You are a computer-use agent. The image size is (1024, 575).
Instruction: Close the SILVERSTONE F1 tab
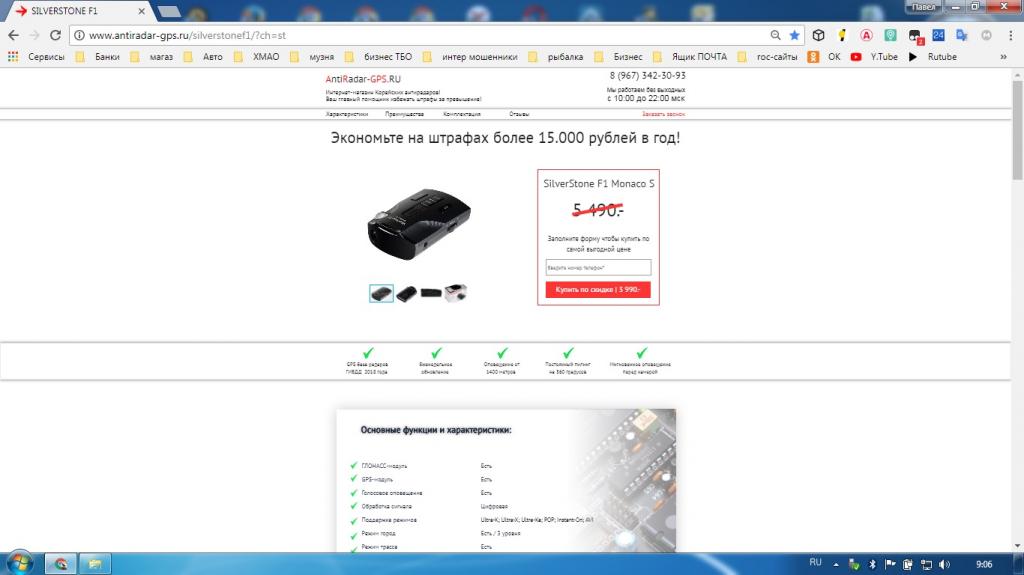(141, 11)
